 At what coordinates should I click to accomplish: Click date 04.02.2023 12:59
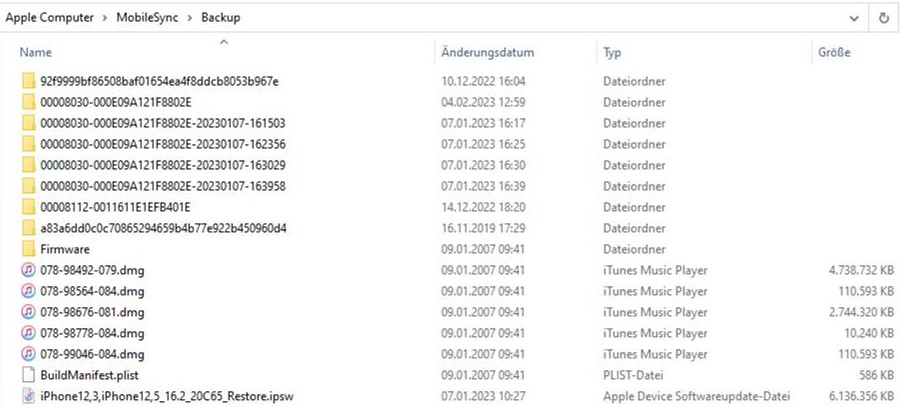(483, 102)
